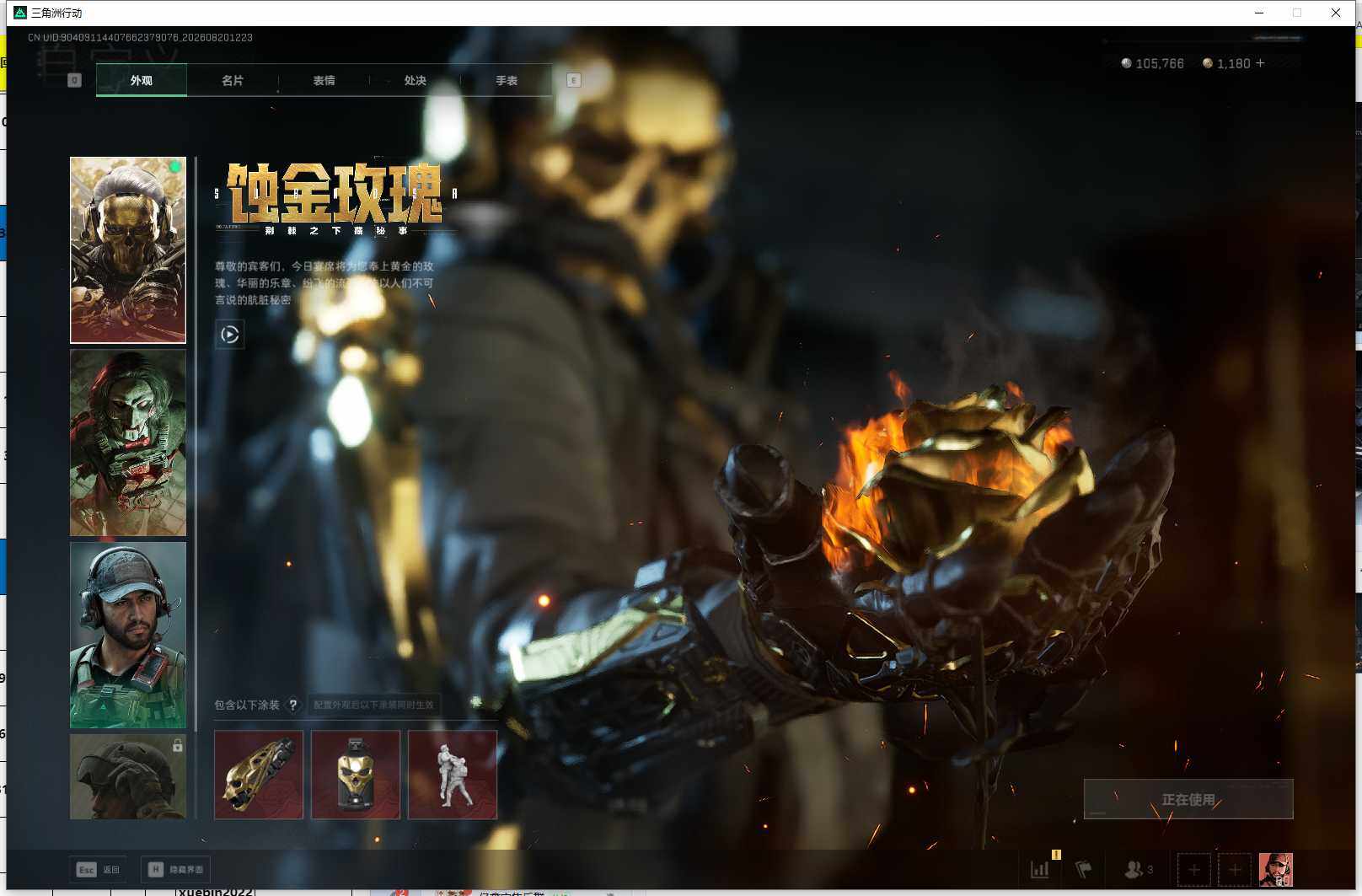
Task: Open the 处决 tab
Action: pos(415,80)
